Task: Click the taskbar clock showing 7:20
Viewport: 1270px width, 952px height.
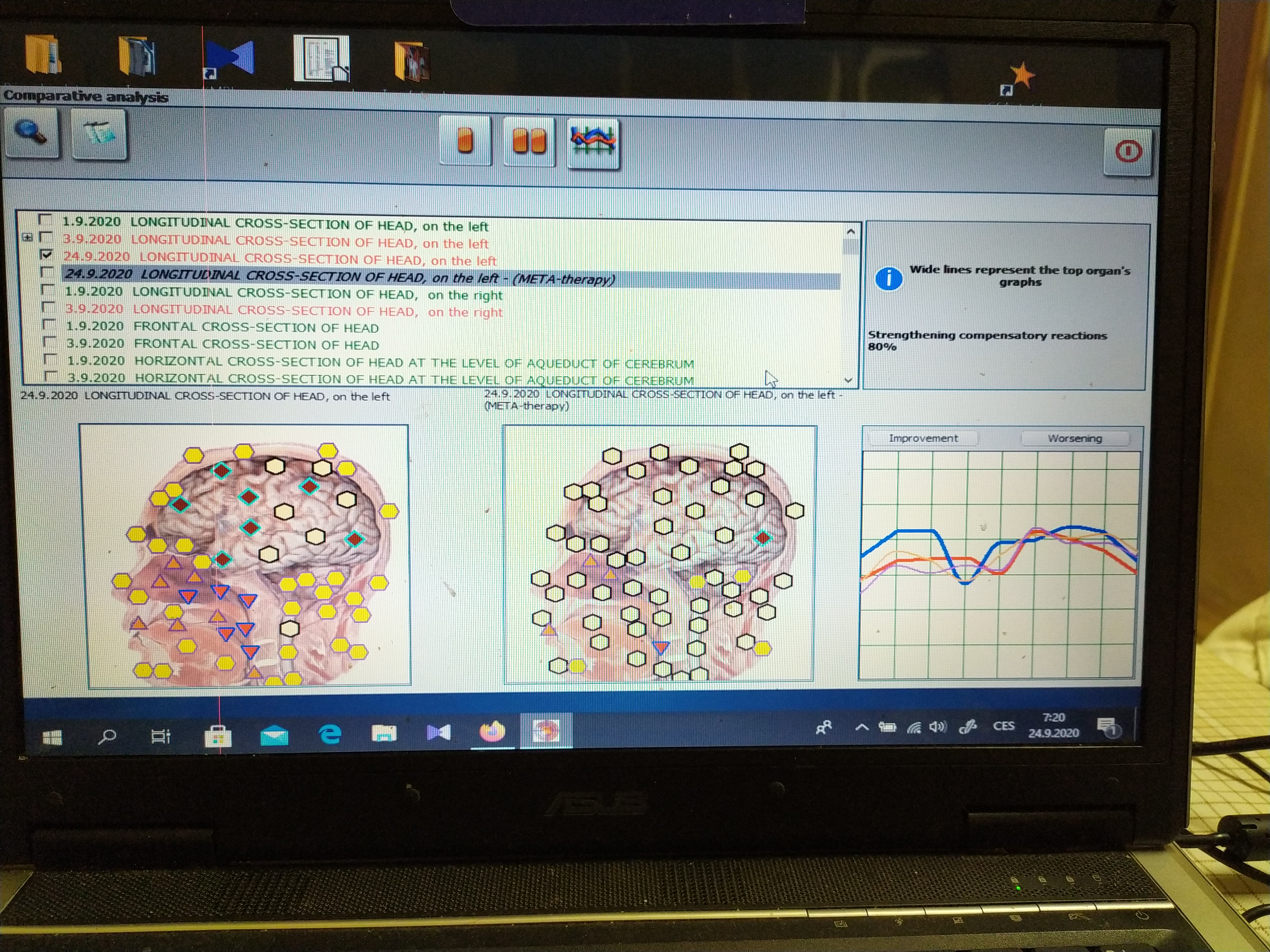Action: (1053, 725)
